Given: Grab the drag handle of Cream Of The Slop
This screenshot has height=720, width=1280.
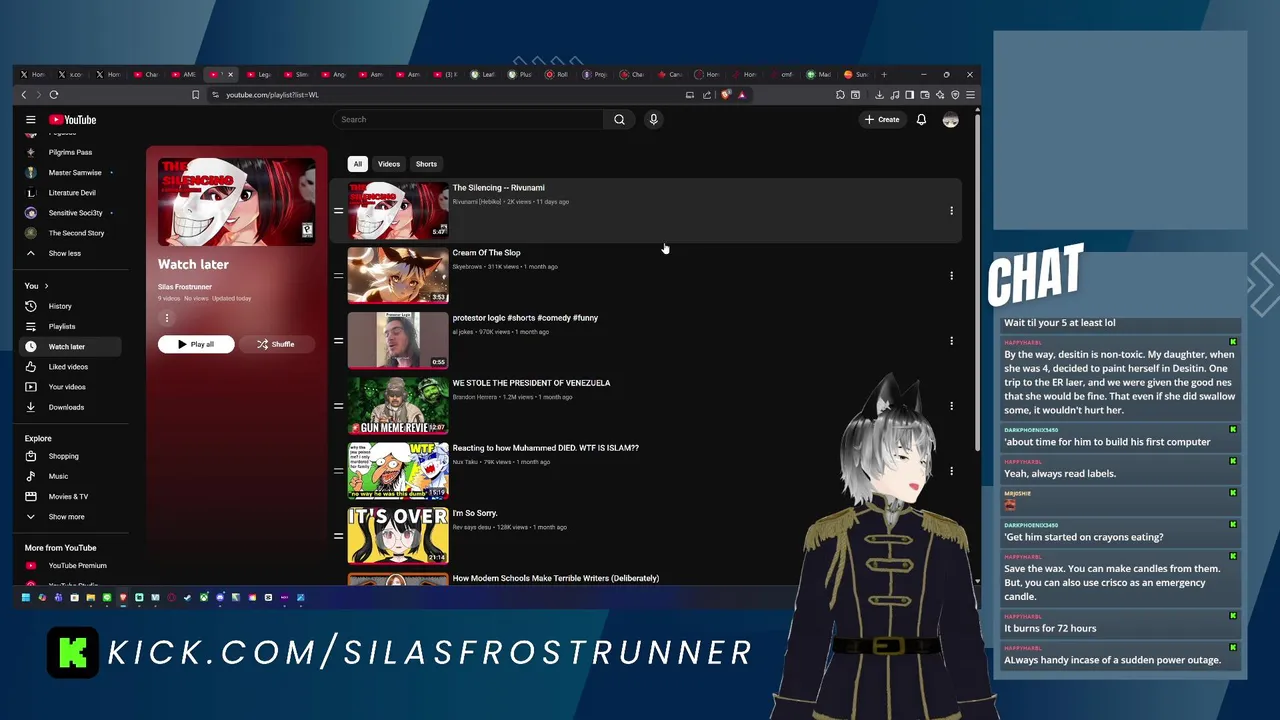Looking at the screenshot, I should click(338, 276).
